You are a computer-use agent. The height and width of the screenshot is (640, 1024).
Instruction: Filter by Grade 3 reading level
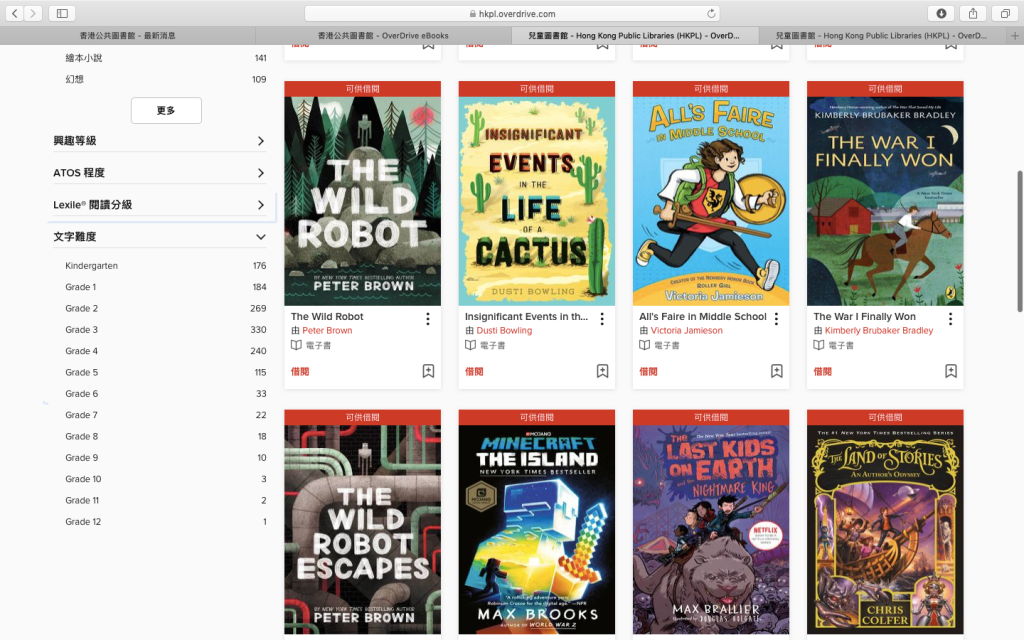coord(82,330)
